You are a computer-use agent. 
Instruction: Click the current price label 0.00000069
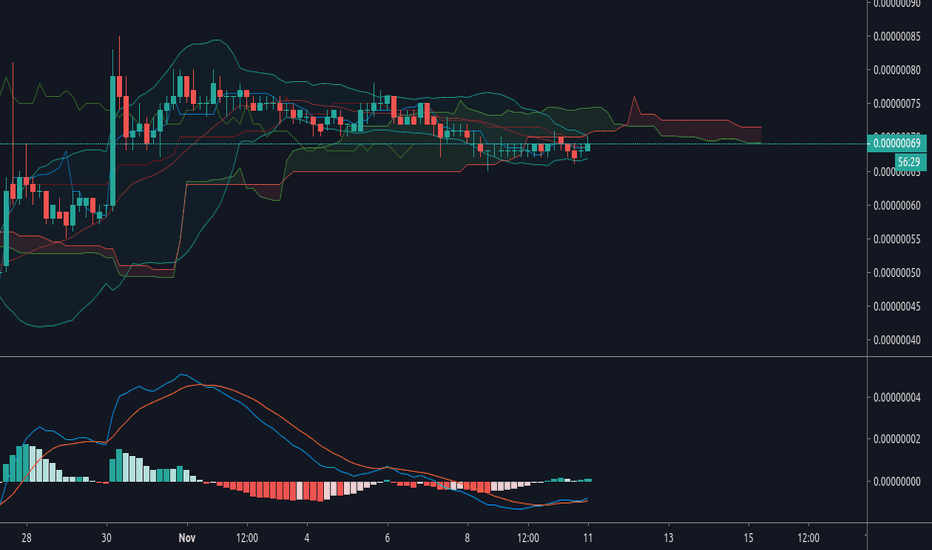pos(896,143)
